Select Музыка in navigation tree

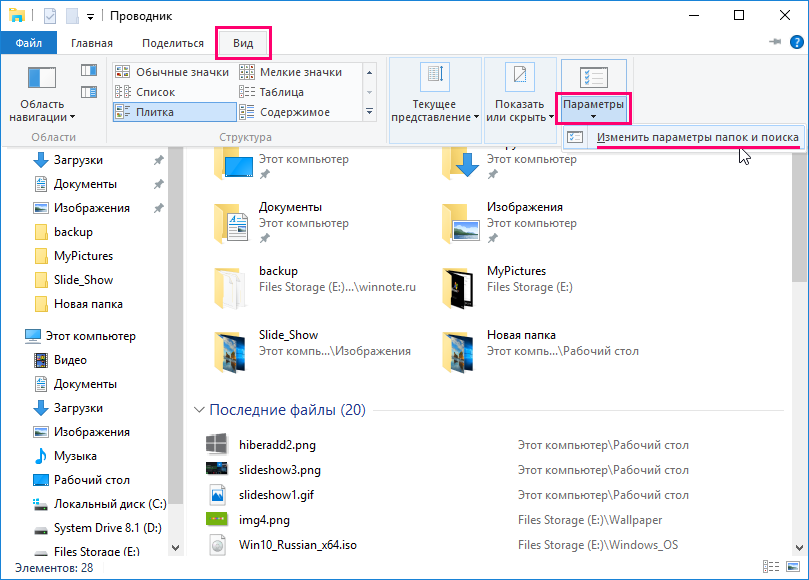pyautogui.click(x=75, y=456)
